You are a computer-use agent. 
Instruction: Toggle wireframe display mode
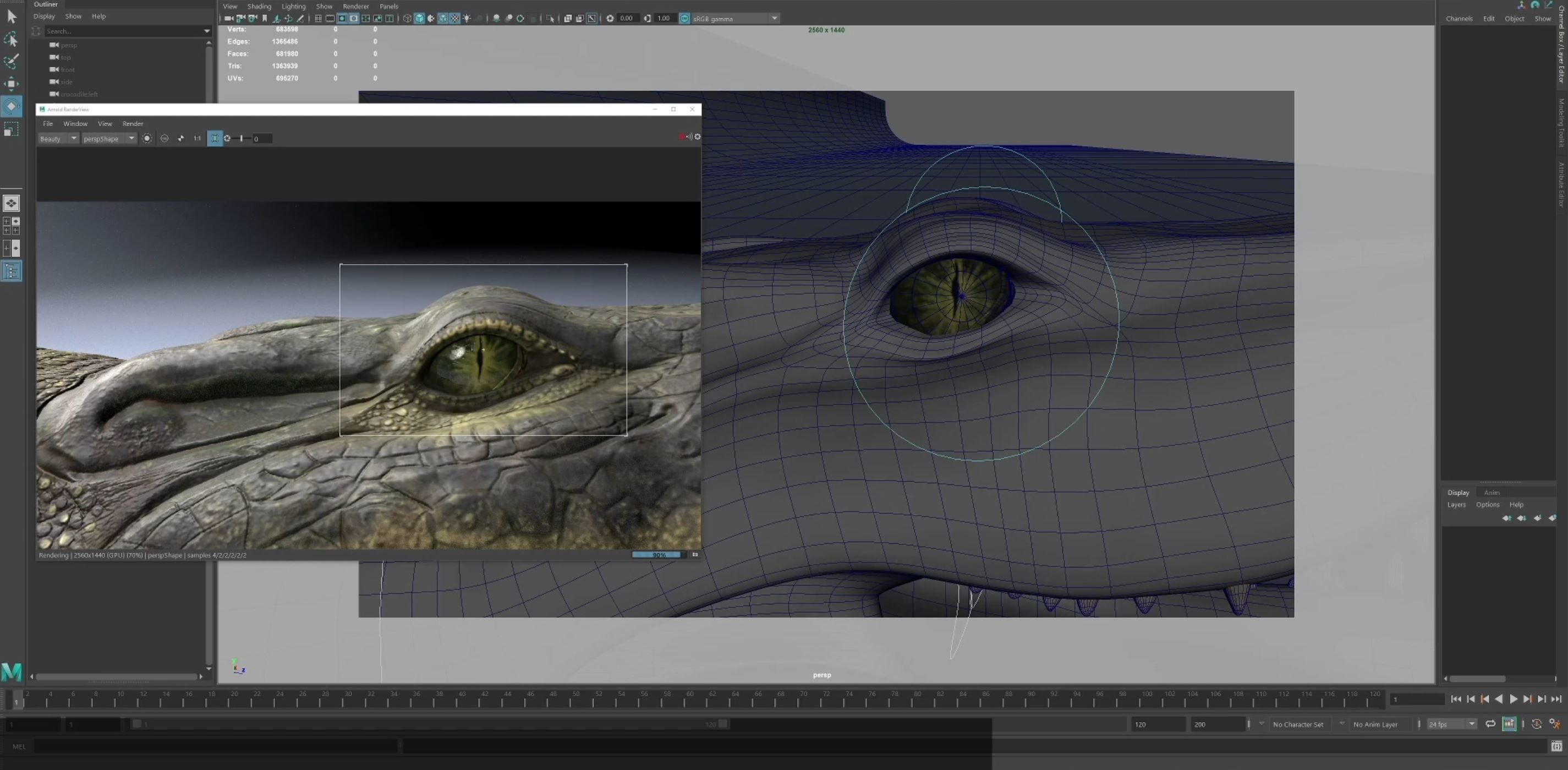(x=407, y=18)
